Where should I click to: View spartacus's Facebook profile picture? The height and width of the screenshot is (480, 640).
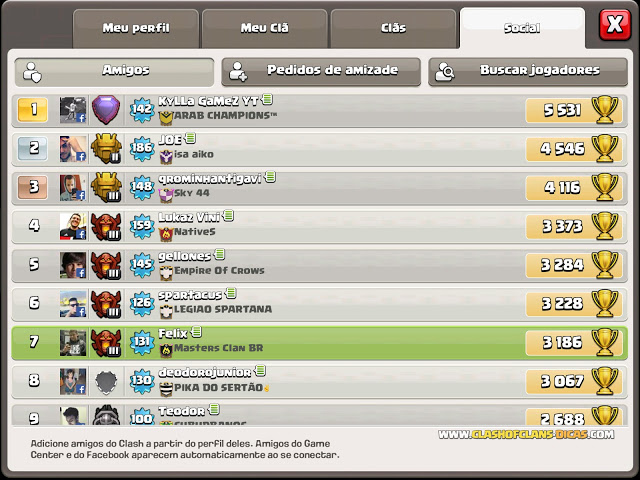(x=73, y=304)
